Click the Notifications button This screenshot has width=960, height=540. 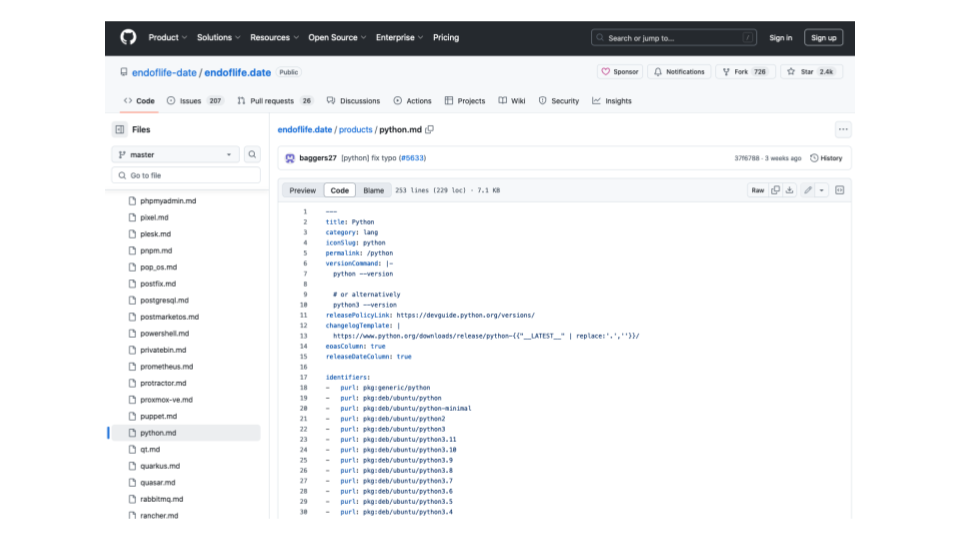coord(679,72)
